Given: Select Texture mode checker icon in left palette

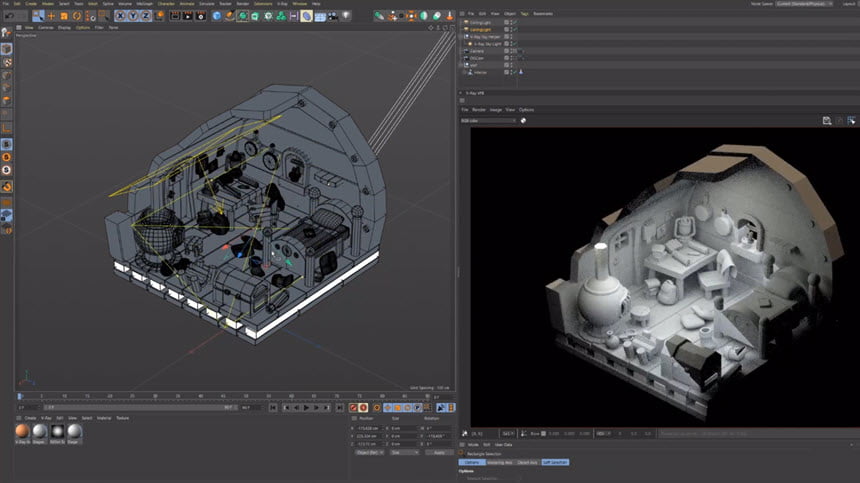Looking at the screenshot, I should coord(7,62).
